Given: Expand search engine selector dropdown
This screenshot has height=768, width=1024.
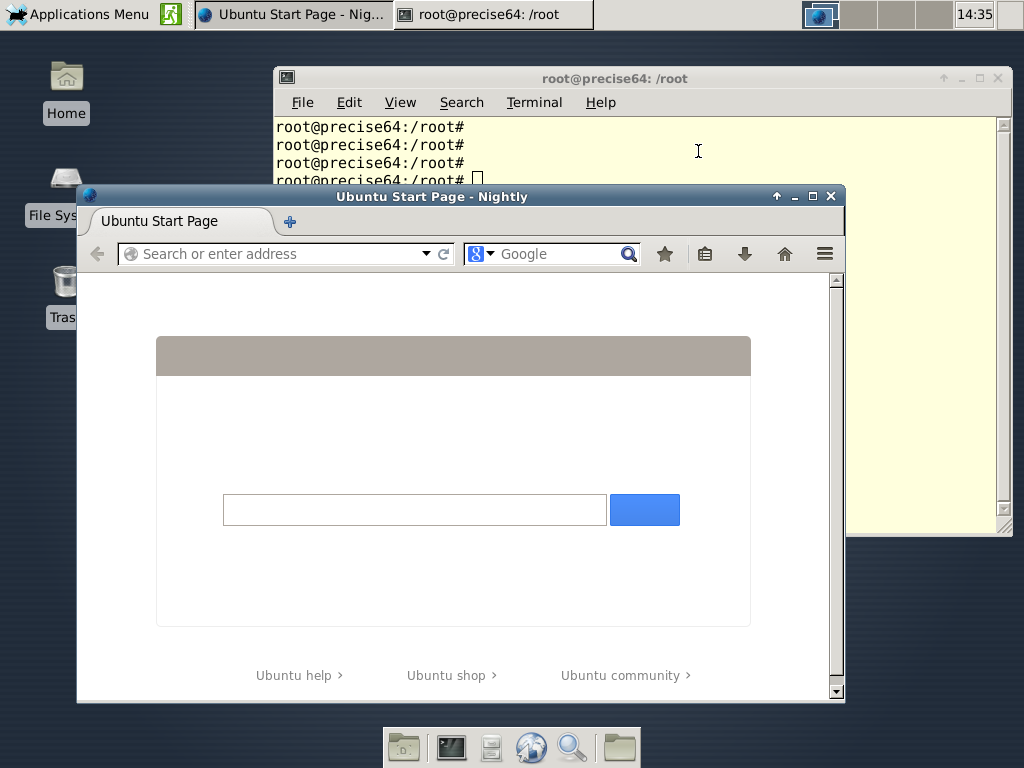Looking at the screenshot, I should click(x=490, y=253).
